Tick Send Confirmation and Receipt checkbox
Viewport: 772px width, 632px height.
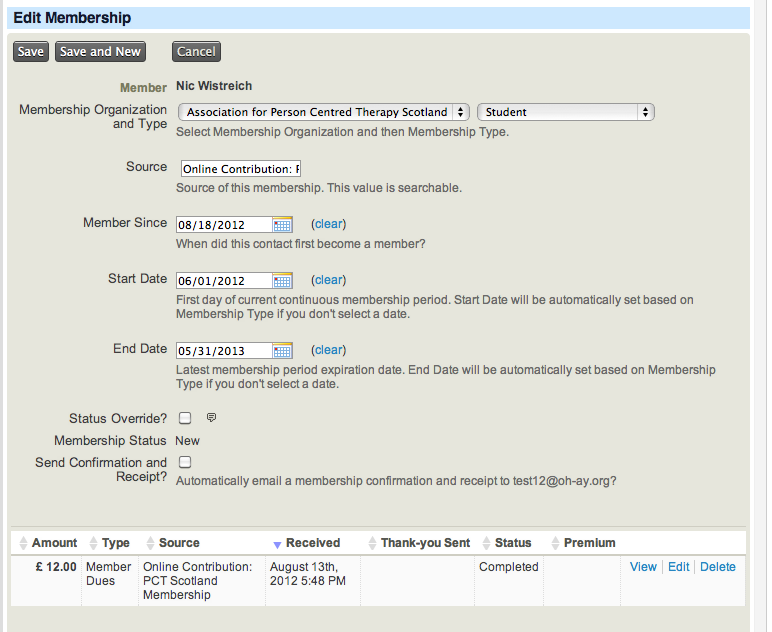click(x=185, y=462)
